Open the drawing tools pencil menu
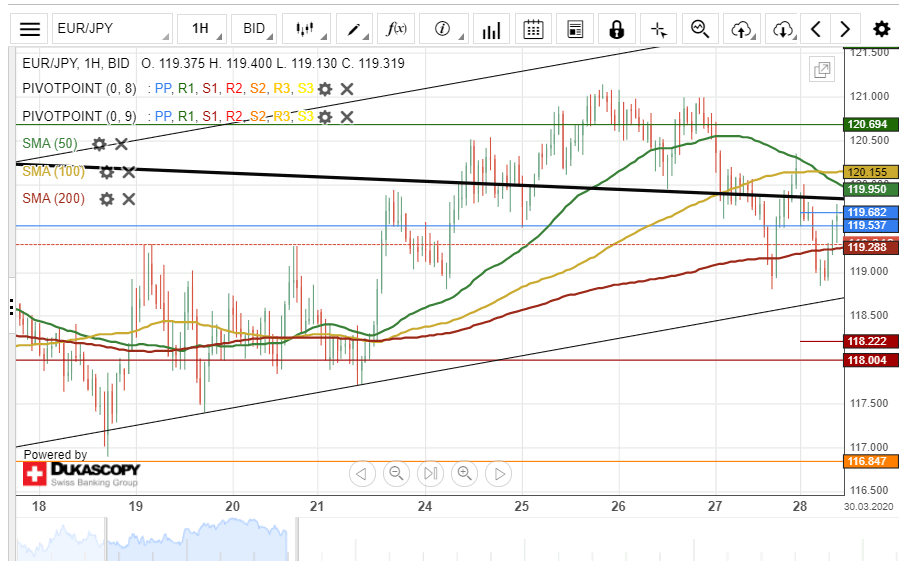This screenshot has width=903, height=564. click(x=355, y=29)
